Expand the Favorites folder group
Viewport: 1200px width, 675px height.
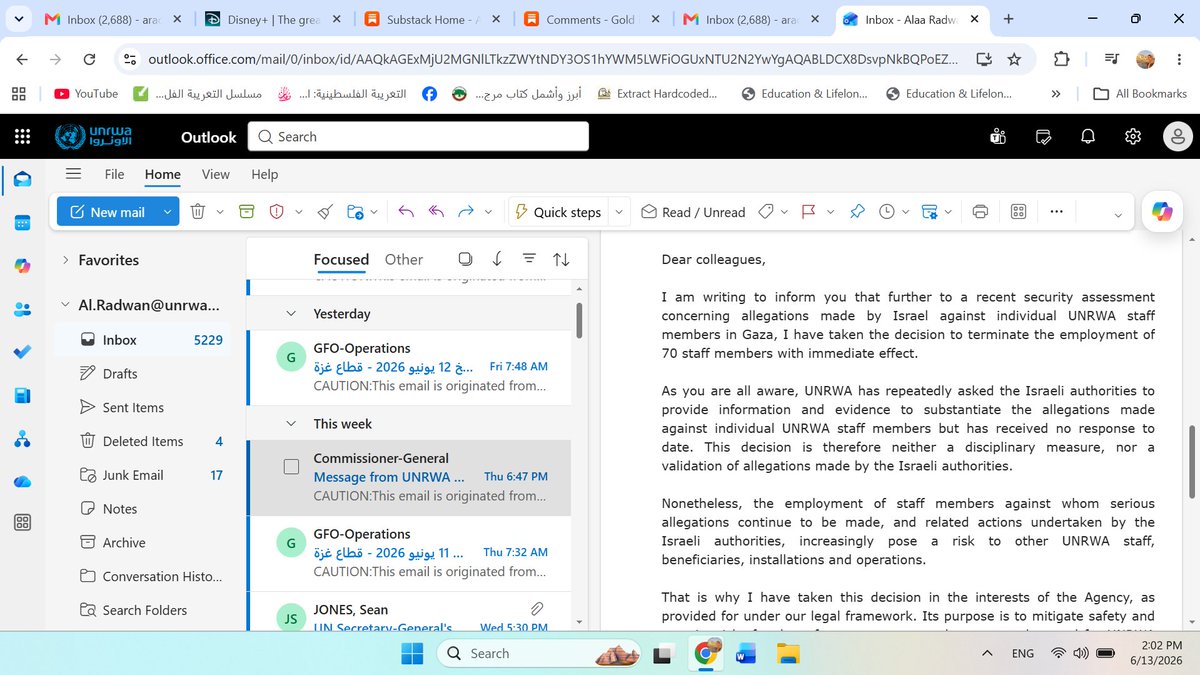66,260
